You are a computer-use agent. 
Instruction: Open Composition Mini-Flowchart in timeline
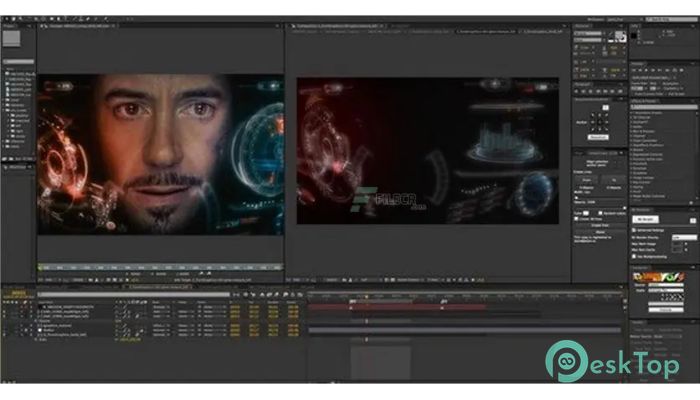pyautogui.click(x=237, y=295)
